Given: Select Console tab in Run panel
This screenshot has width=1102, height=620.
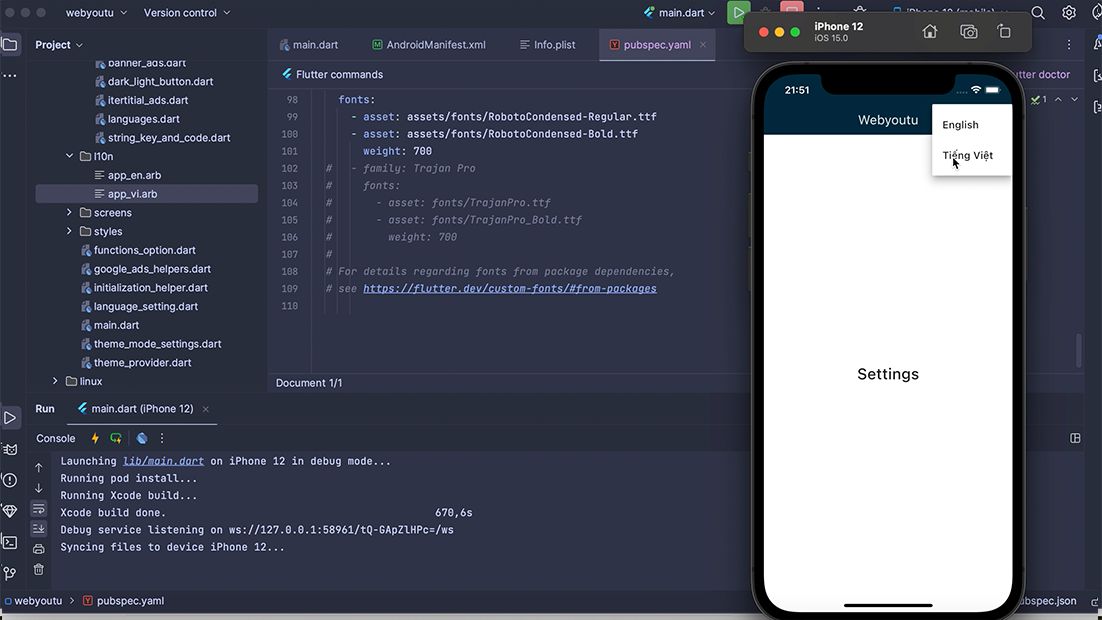Looking at the screenshot, I should click(x=56, y=438).
